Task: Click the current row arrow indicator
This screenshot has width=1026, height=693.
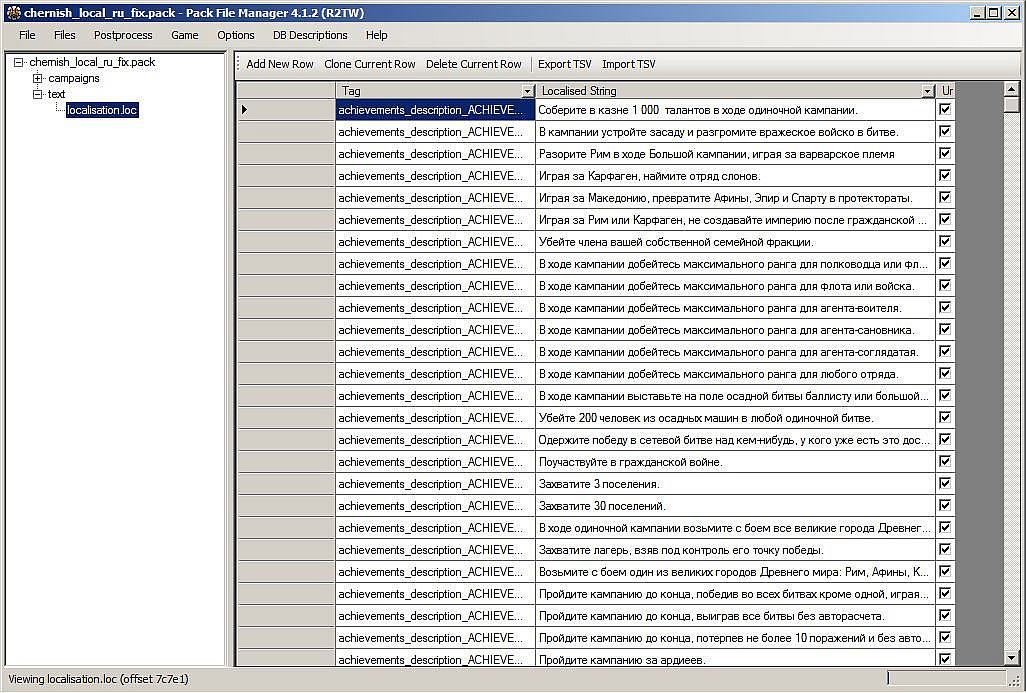Action: pos(245,110)
